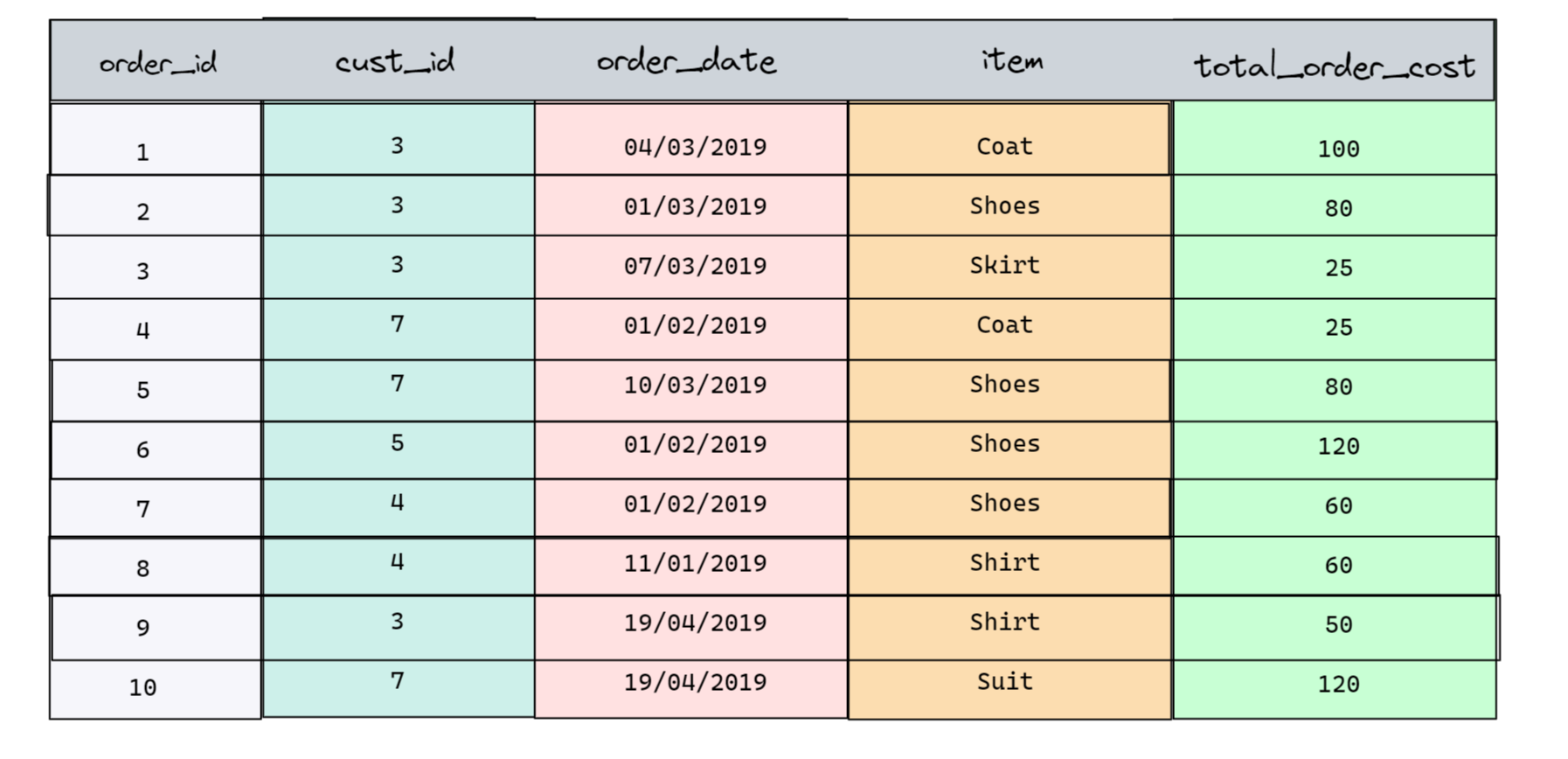Select order_id cell with value 3

tap(156, 267)
